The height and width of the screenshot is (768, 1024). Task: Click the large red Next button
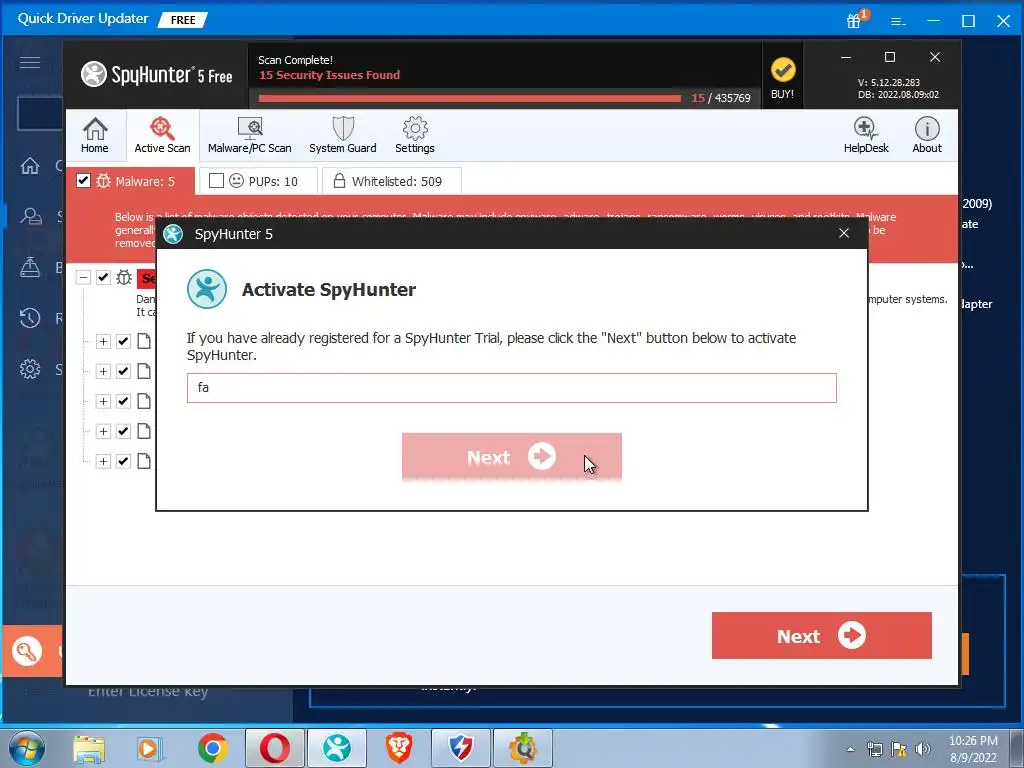tap(822, 635)
